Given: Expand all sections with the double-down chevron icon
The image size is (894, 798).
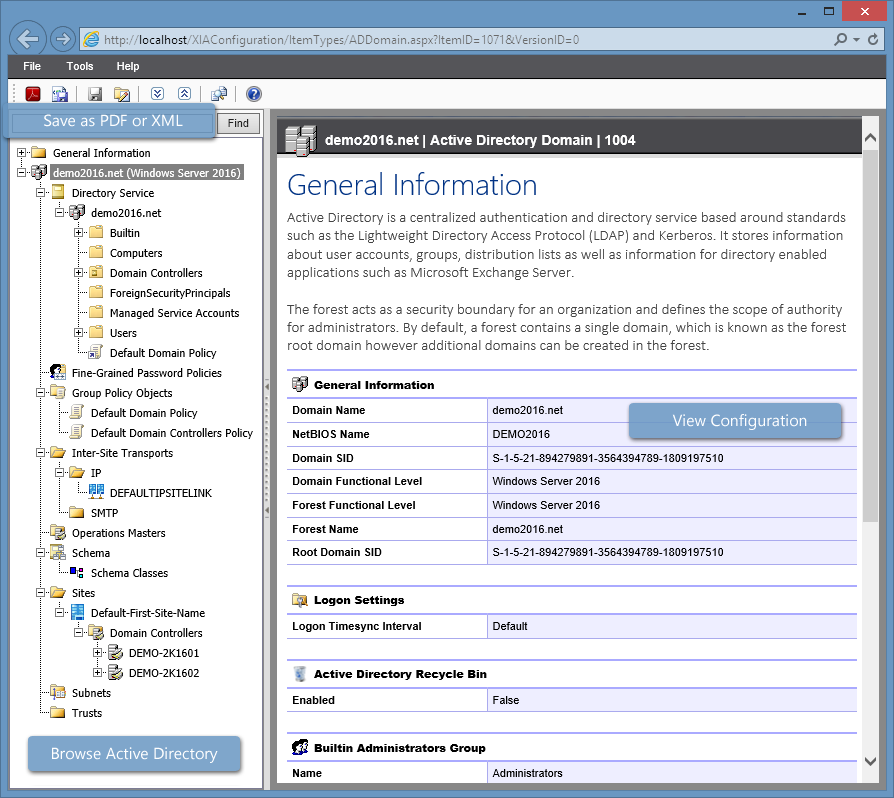Looking at the screenshot, I should click(157, 94).
